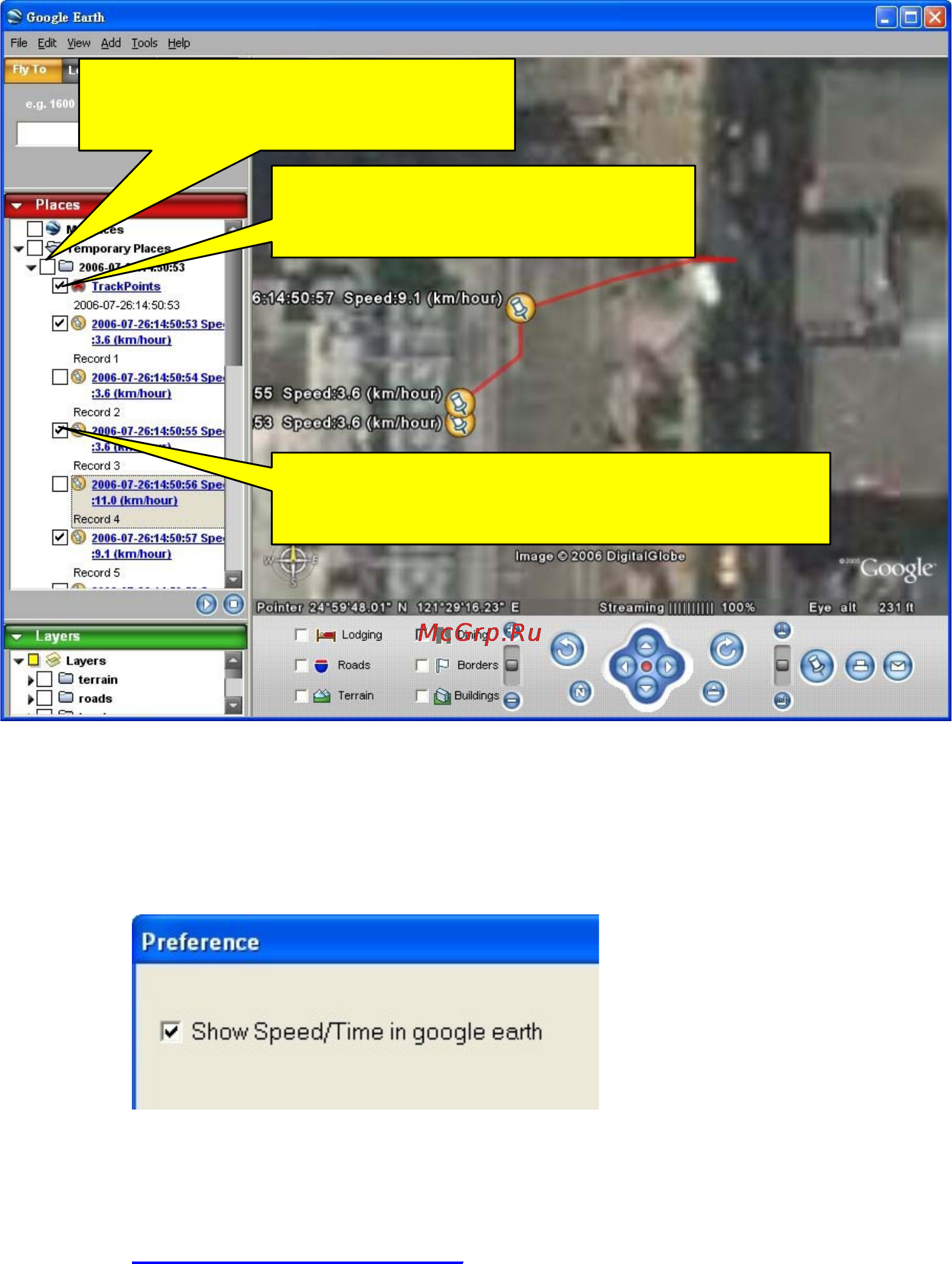952x1264 pixels.
Task: Click the TrackPoints red car icon
Action: (x=79, y=286)
